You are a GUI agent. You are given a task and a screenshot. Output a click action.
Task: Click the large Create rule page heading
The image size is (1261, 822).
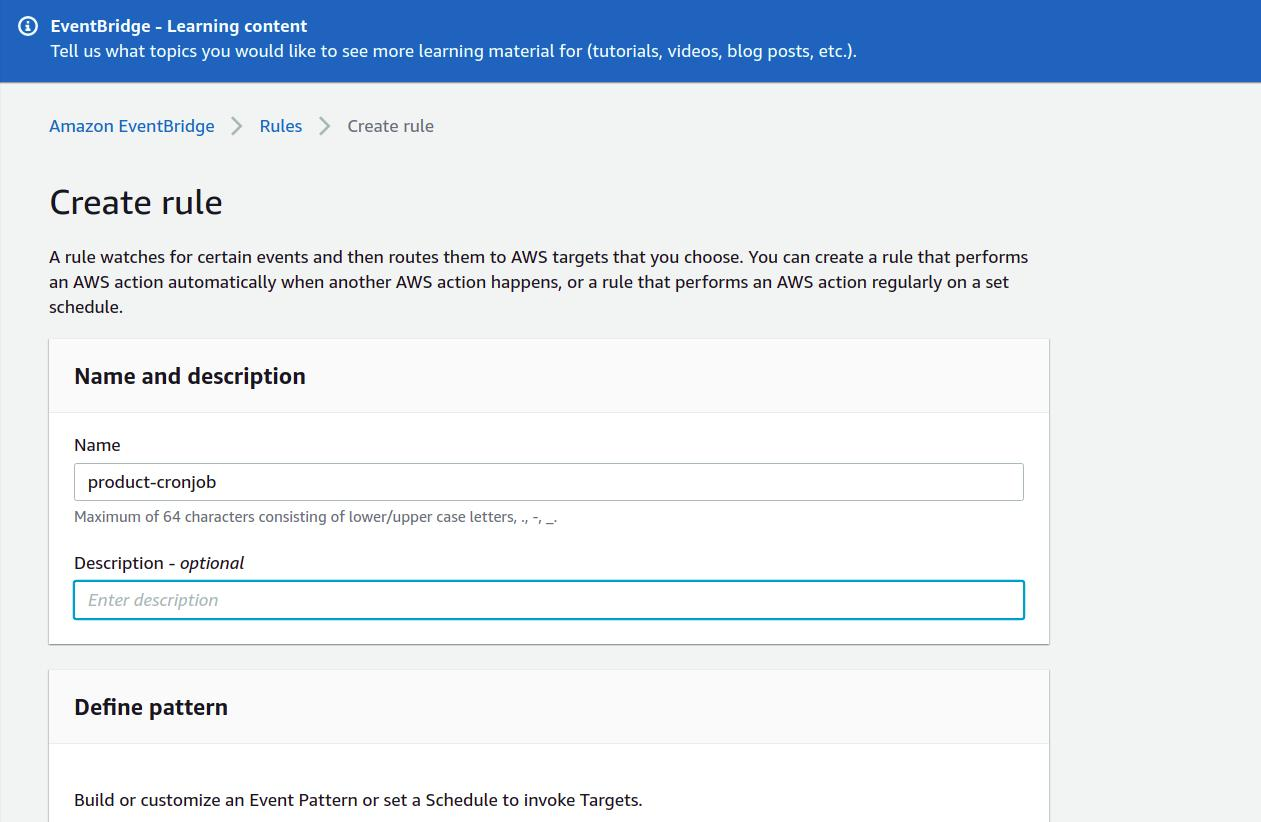136,202
